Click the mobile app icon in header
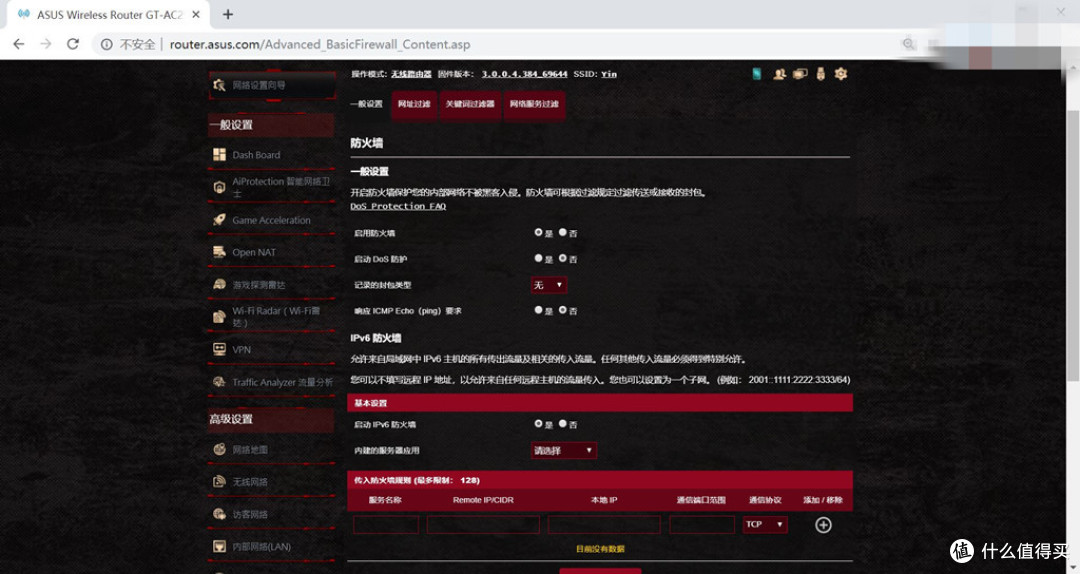This screenshot has height=574, width=1080. [757, 74]
